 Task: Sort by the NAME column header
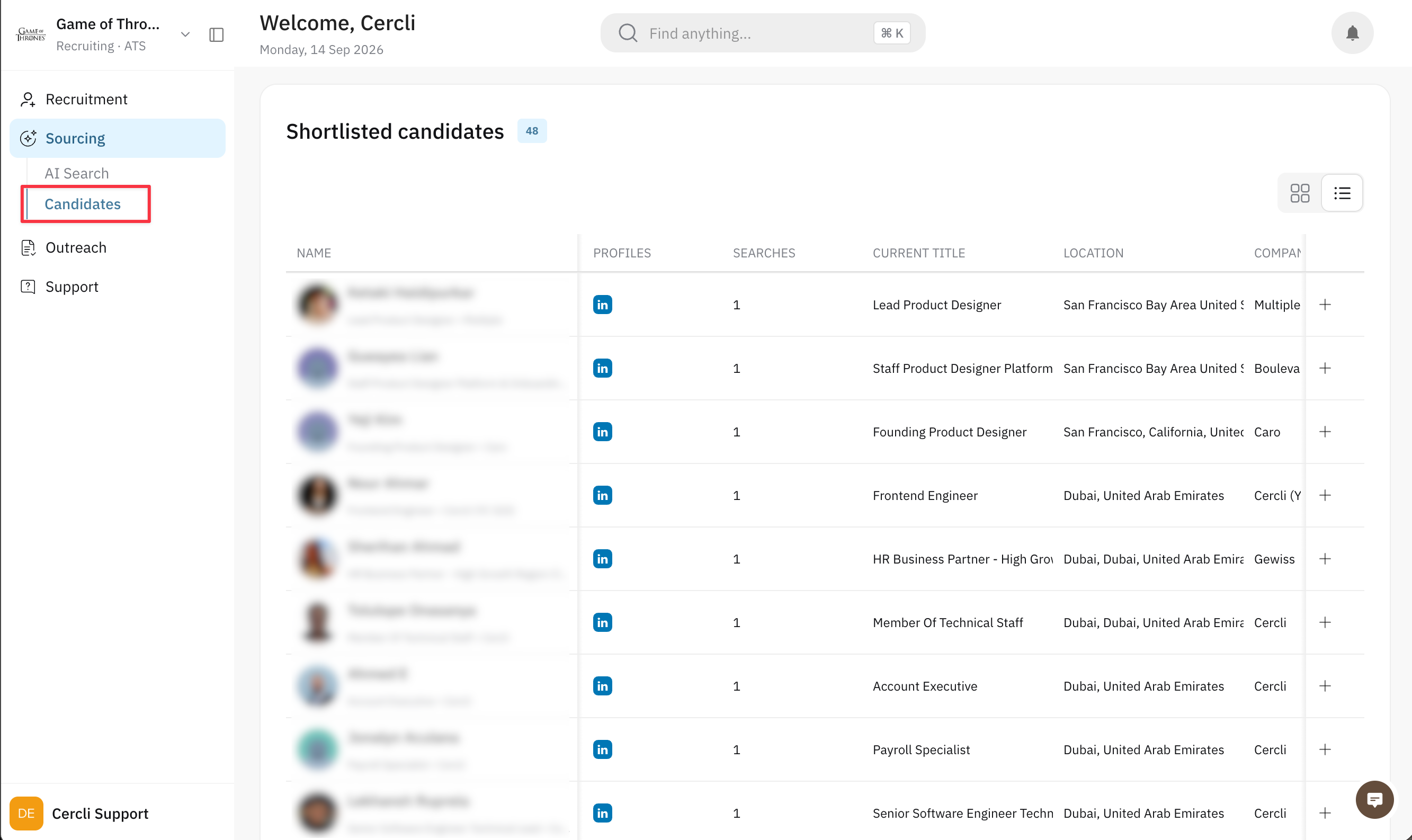[x=314, y=253]
